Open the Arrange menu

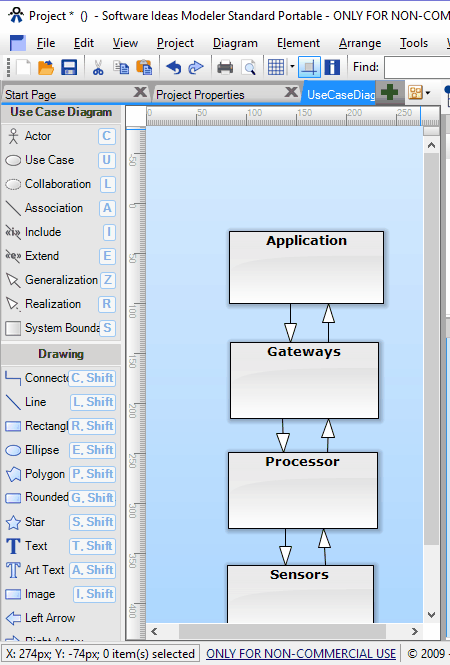360,43
